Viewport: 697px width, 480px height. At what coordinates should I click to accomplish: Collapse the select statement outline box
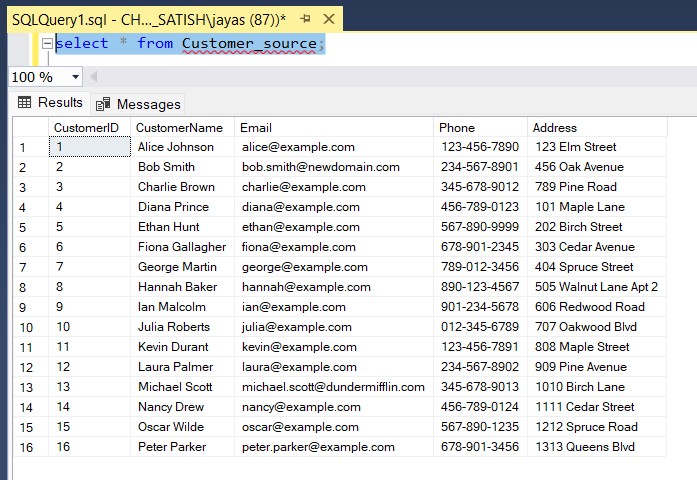click(x=47, y=44)
